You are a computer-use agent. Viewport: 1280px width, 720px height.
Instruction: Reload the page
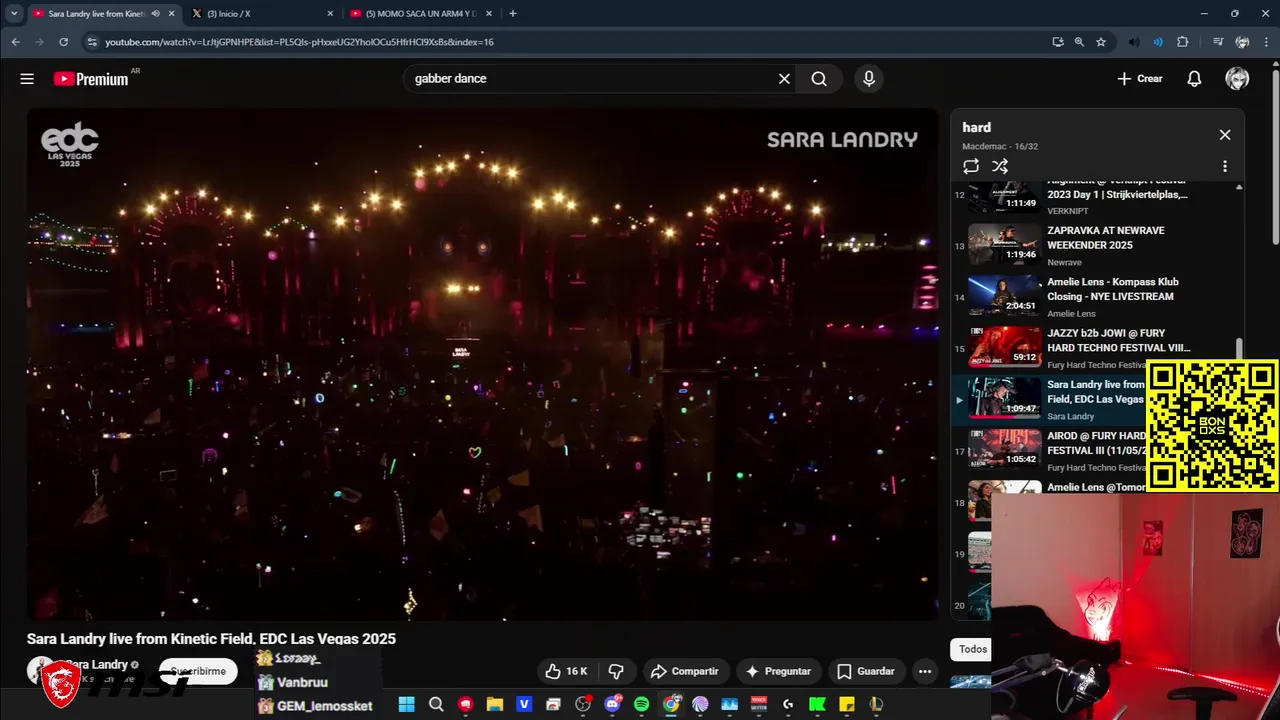coord(63,42)
